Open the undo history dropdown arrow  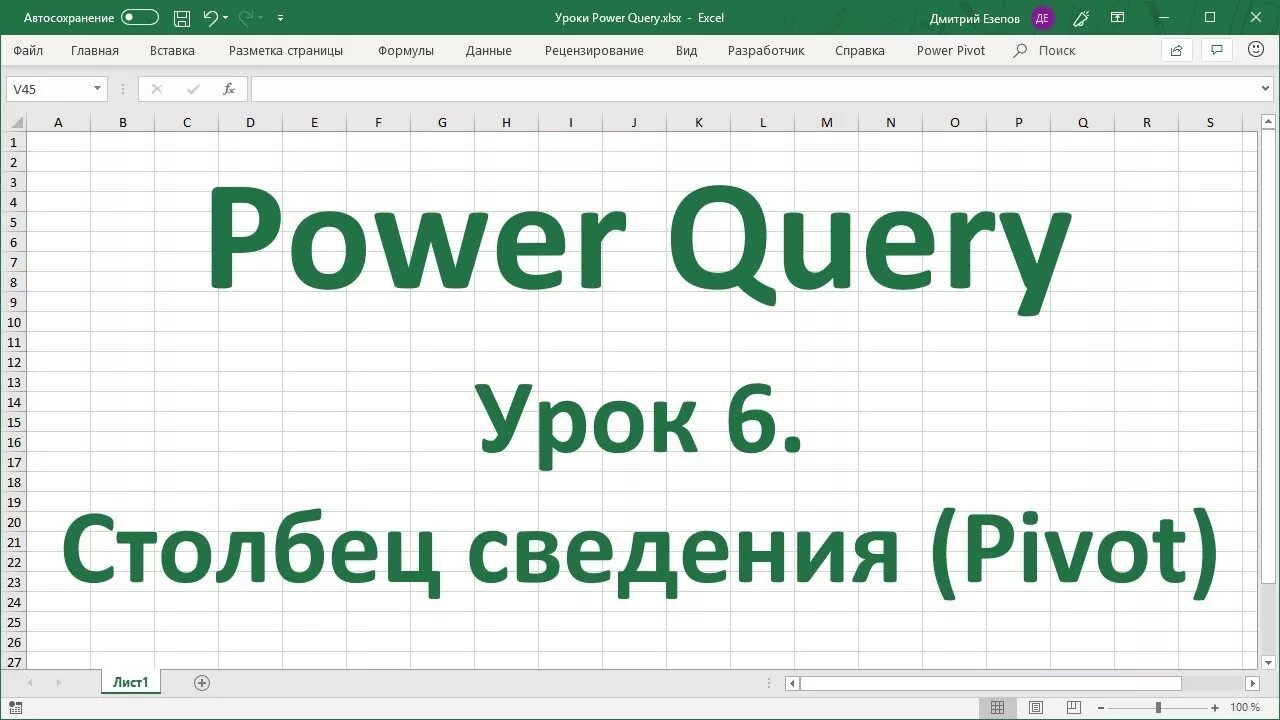pyautogui.click(x=225, y=18)
